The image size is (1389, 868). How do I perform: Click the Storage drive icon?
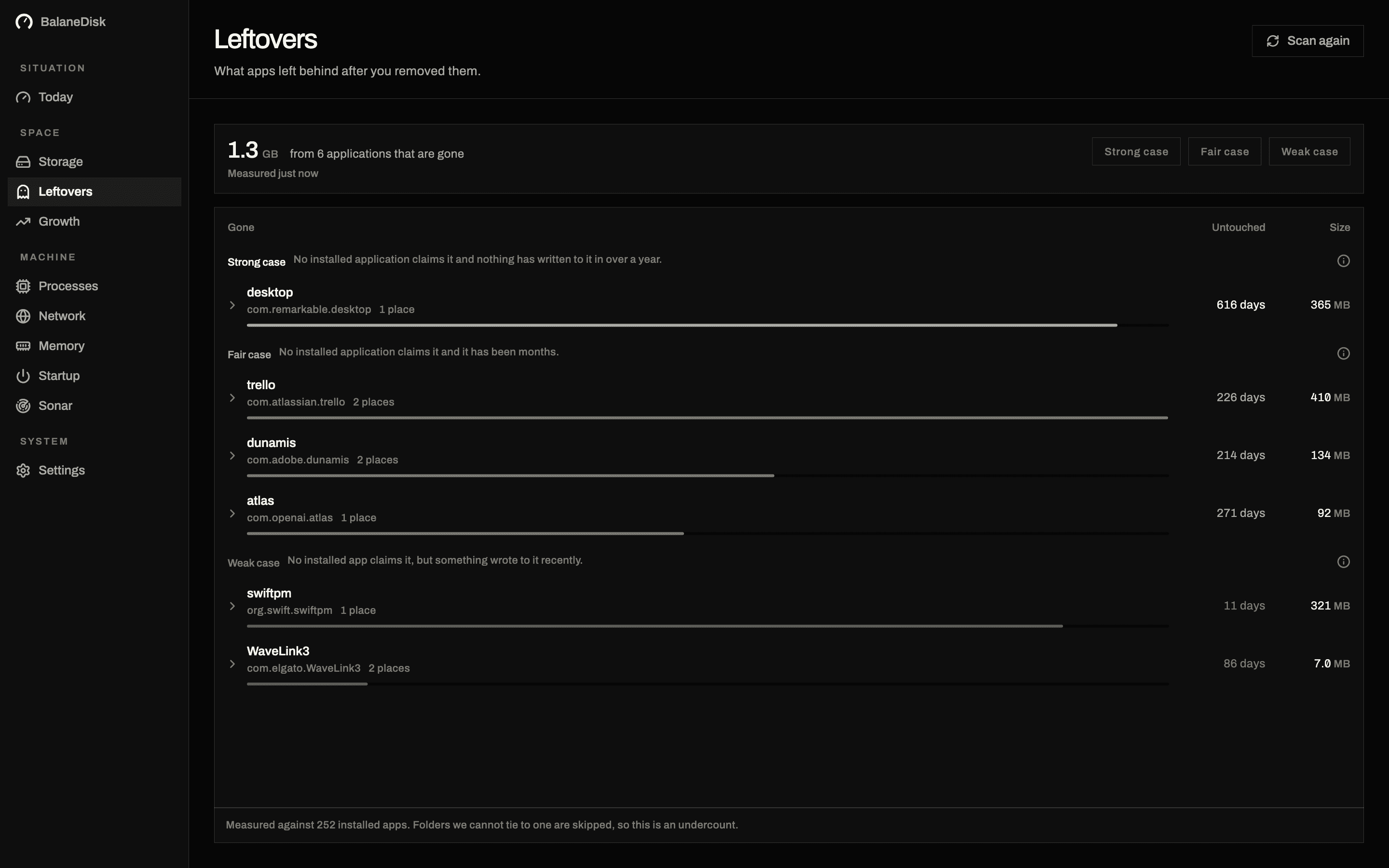coord(23,162)
